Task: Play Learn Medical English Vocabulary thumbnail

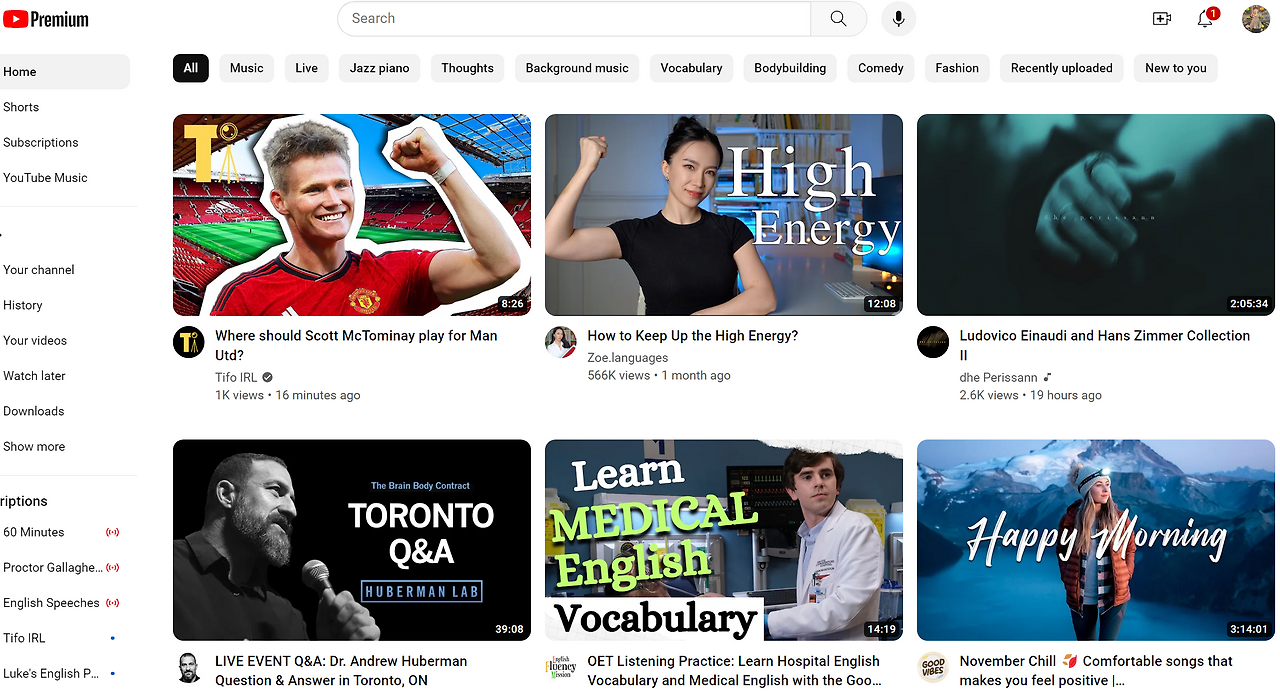Action: coord(724,540)
